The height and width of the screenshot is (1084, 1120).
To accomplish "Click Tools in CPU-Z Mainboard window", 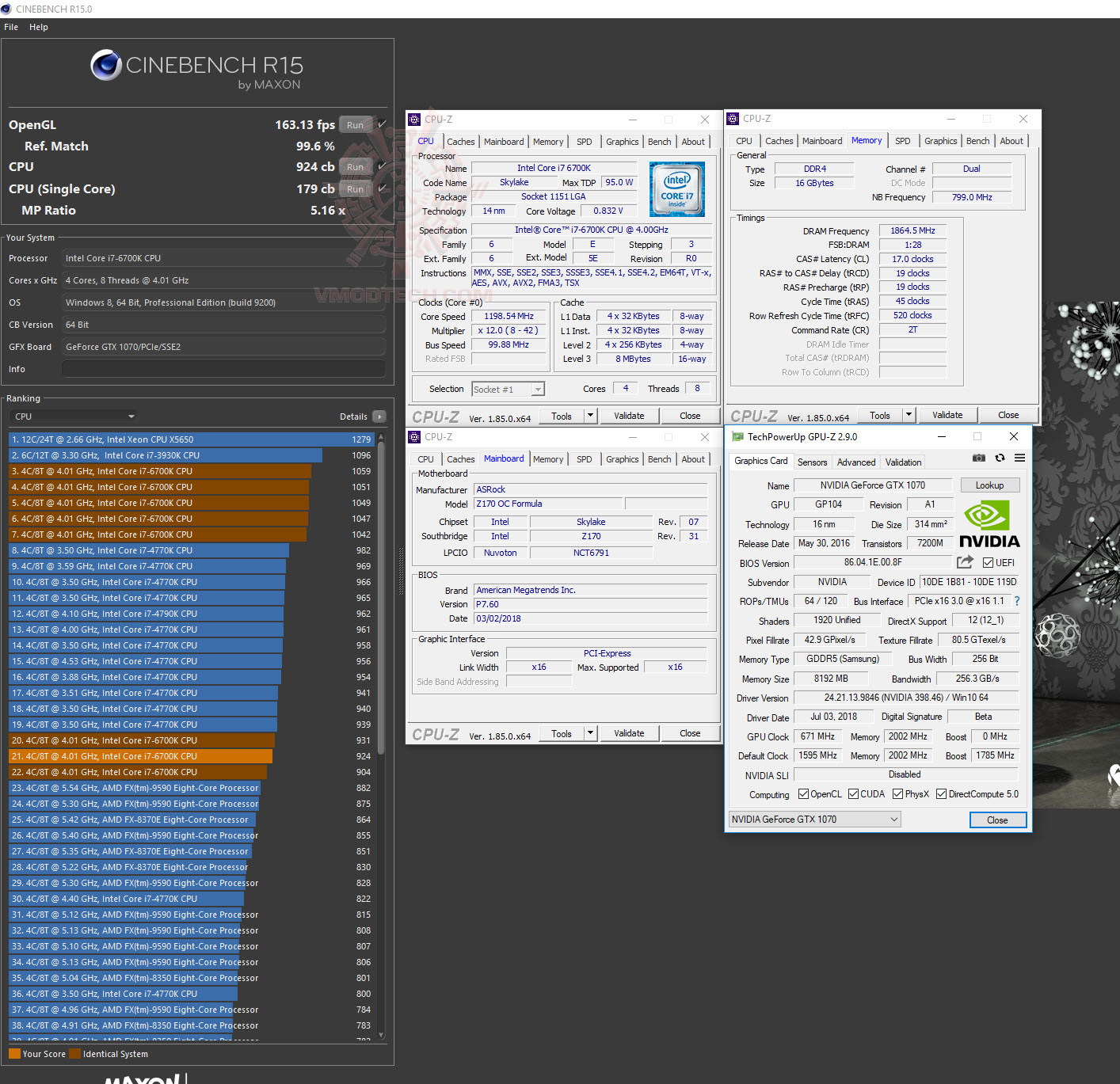I will point(562,733).
